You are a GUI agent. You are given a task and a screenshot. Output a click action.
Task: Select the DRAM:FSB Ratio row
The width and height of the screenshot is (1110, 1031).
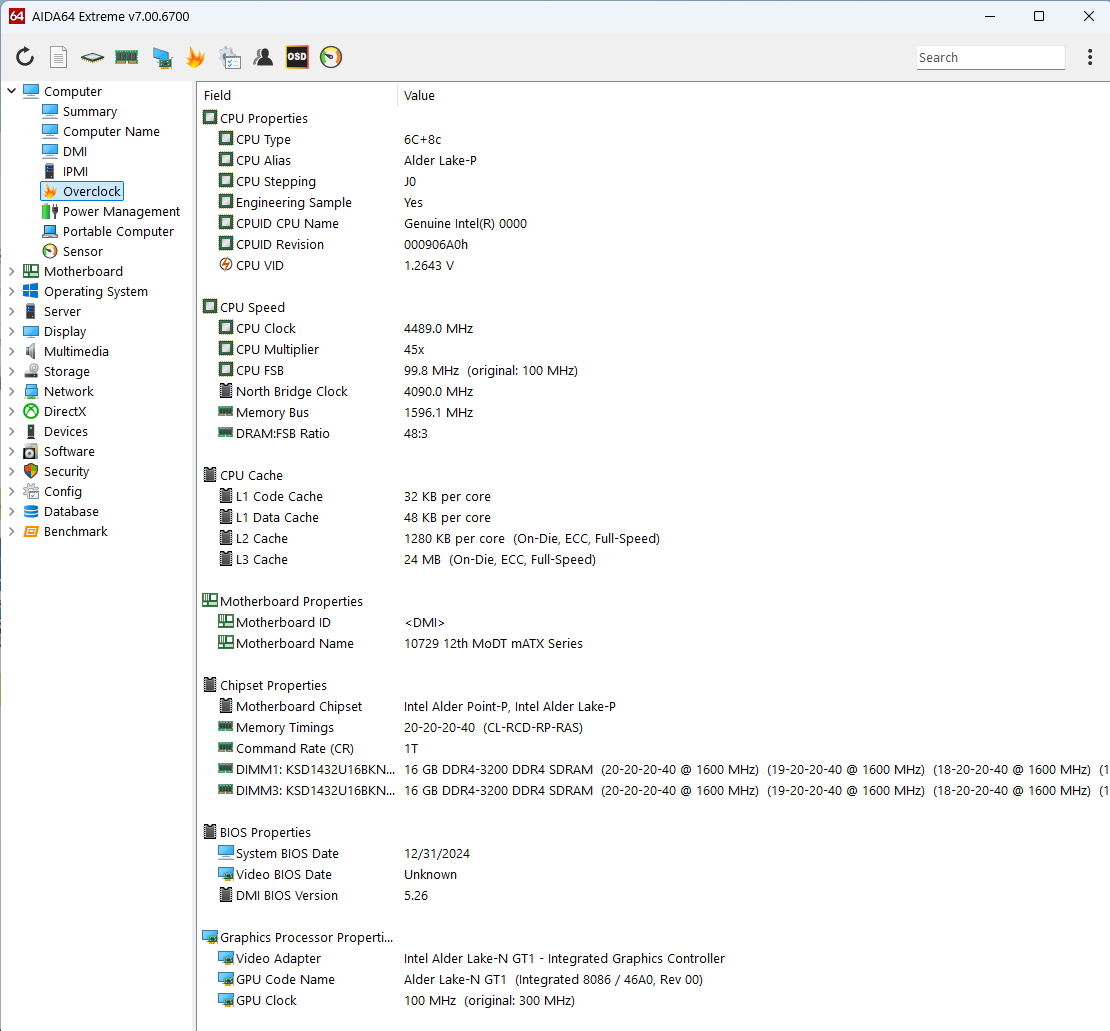tap(653, 433)
